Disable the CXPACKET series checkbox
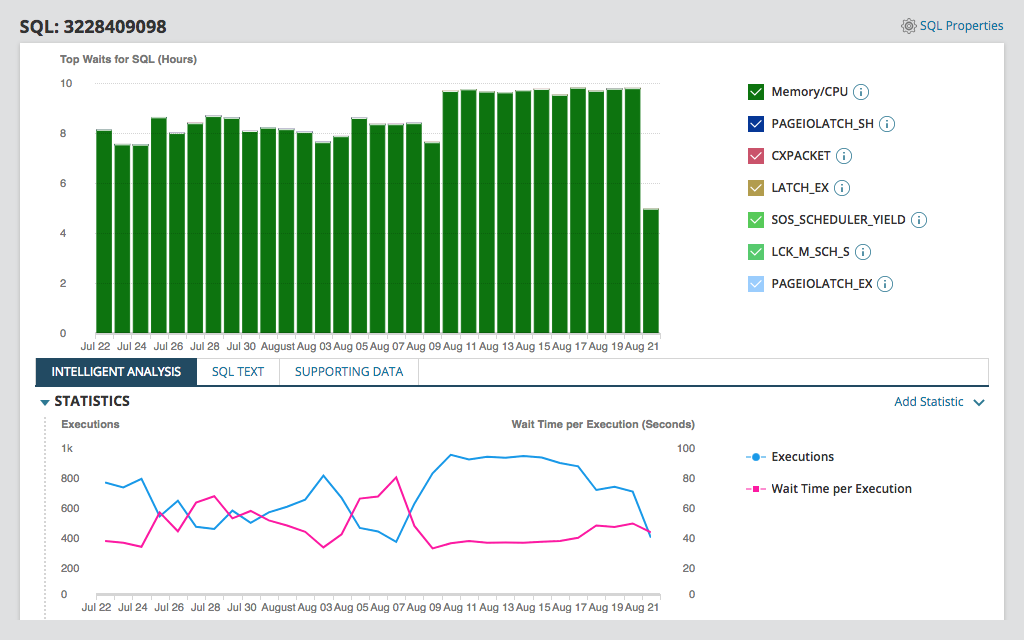This screenshot has width=1024, height=640. coord(756,156)
